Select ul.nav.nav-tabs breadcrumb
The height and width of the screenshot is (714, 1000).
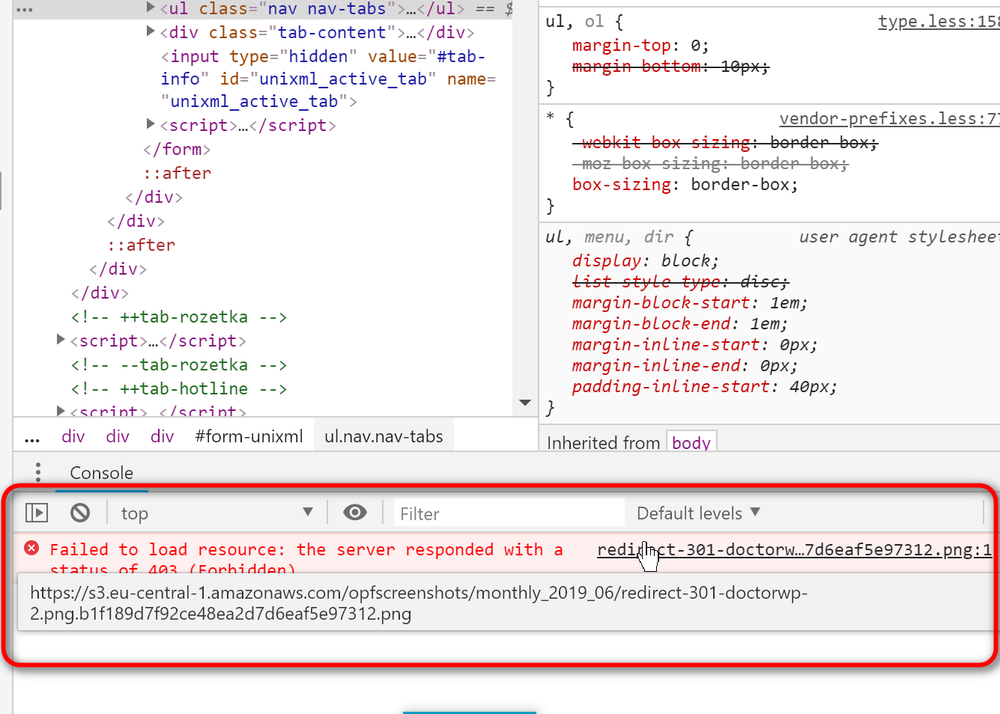point(383,437)
